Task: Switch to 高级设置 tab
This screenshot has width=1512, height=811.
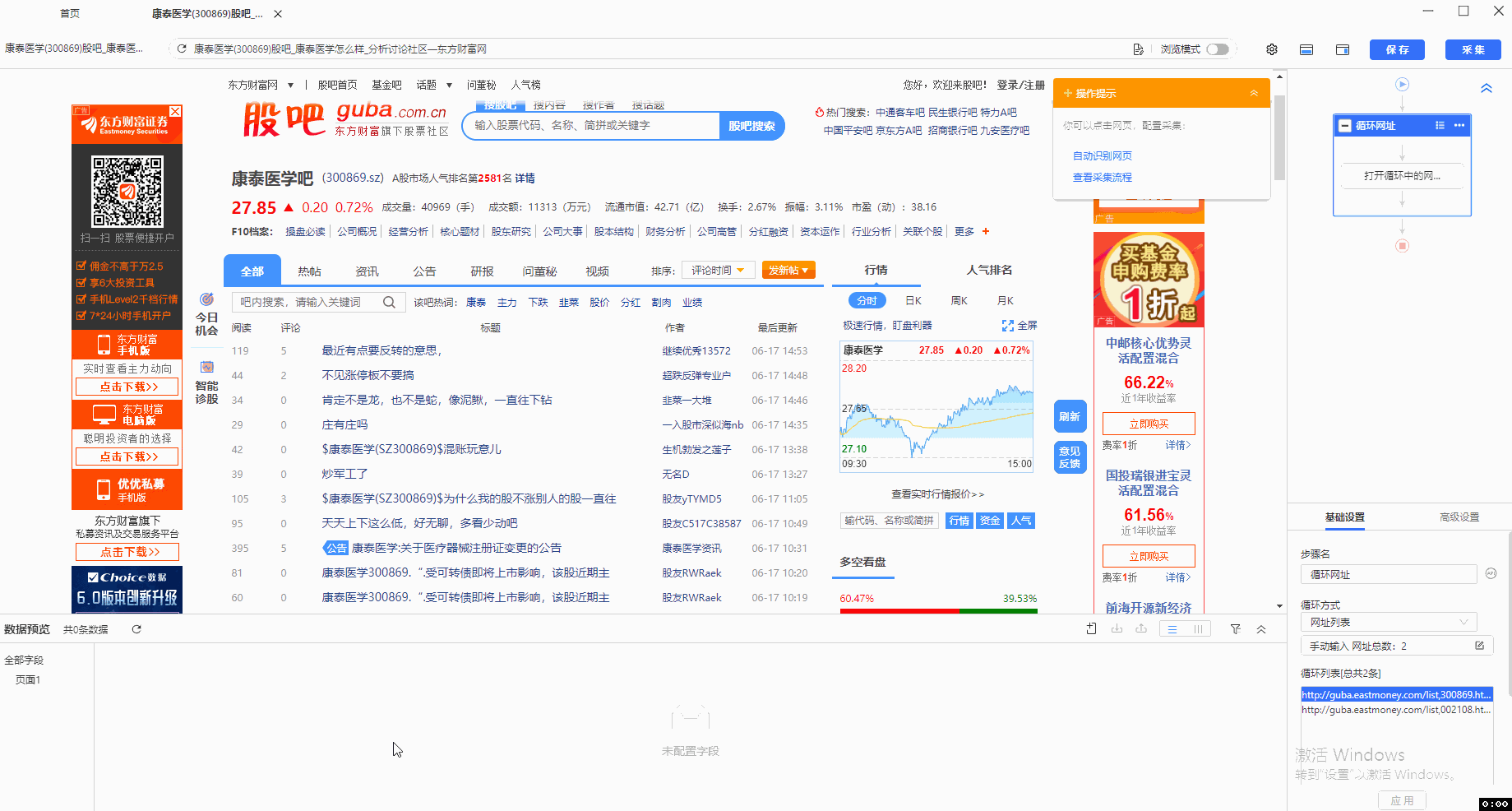Action: click(x=1459, y=517)
